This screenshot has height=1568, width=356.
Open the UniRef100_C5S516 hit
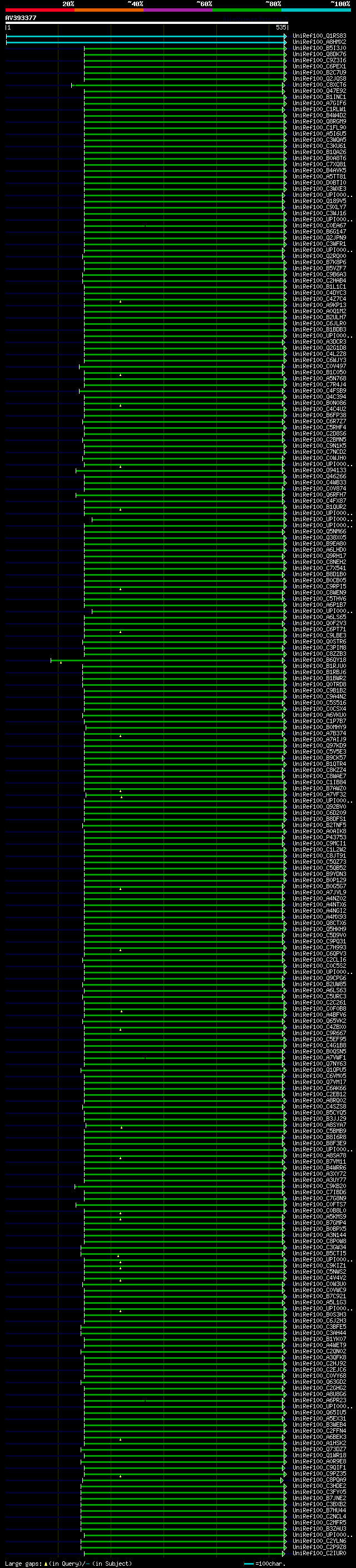coord(319,703)
